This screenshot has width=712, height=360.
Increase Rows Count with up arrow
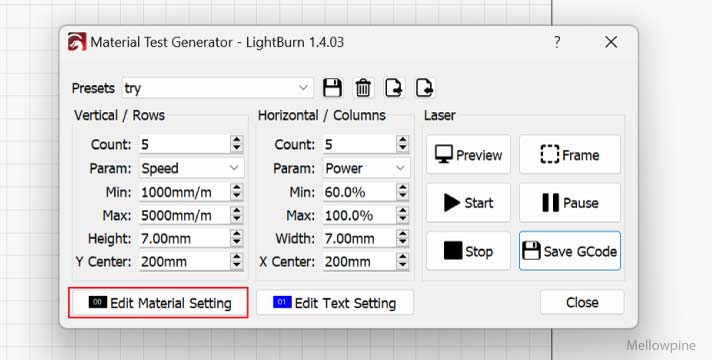tap(236, 140)
